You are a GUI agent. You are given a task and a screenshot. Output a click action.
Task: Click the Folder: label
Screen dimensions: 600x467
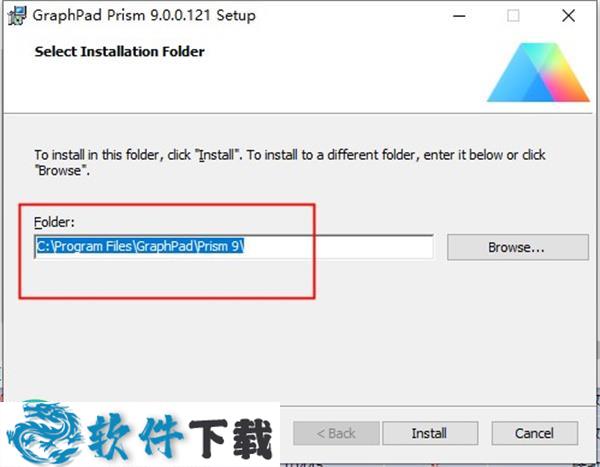[x=54, y=222]
